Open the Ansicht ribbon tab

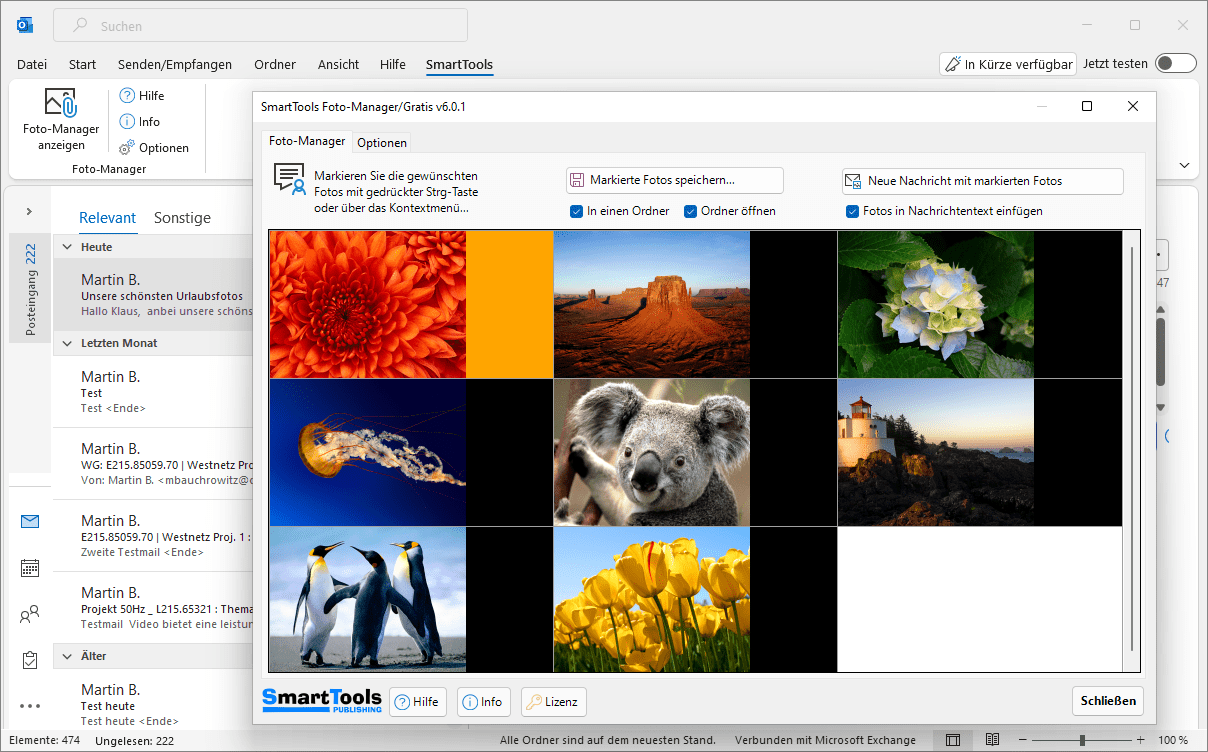[x=338, y=64]
